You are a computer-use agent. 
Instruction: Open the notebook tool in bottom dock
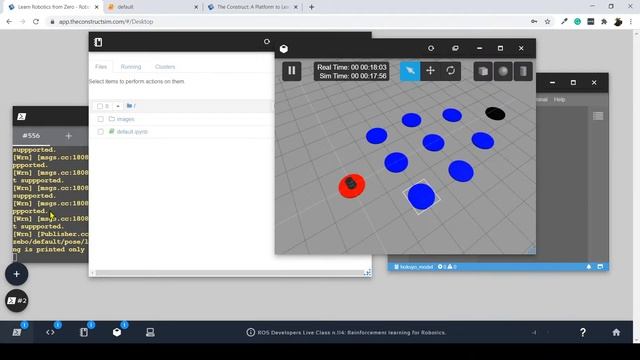tap(84, 332)
